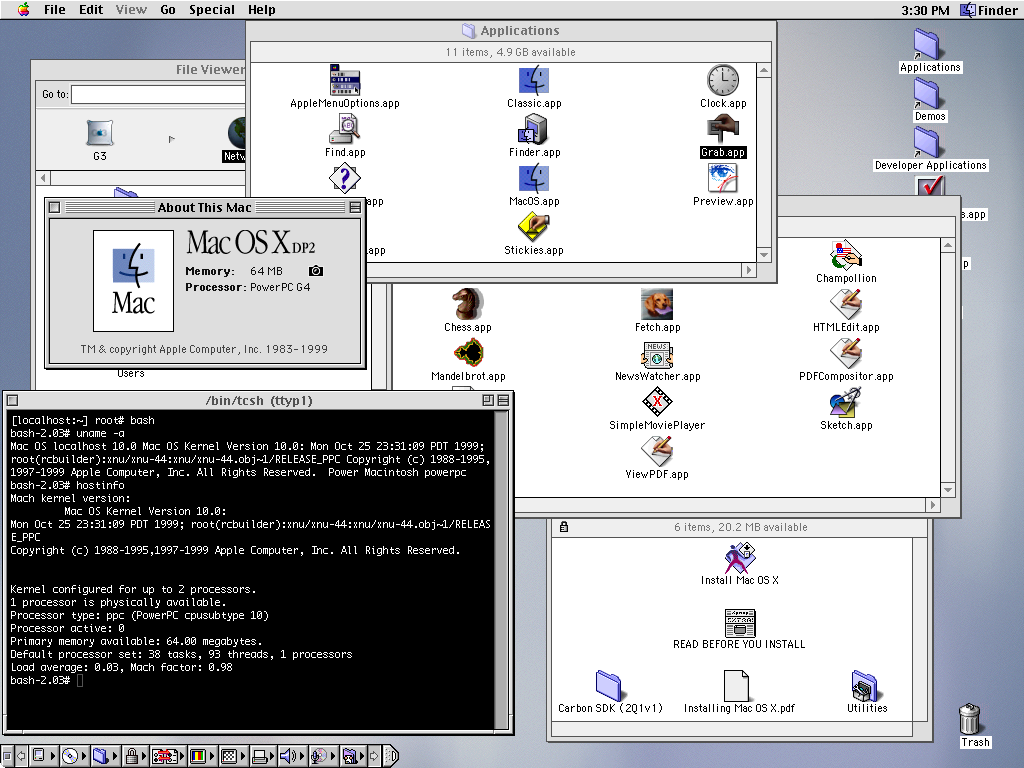1024x768 pixels.
Task: Click the File Viewer's left scroll arrow
Action: point(44,178)
